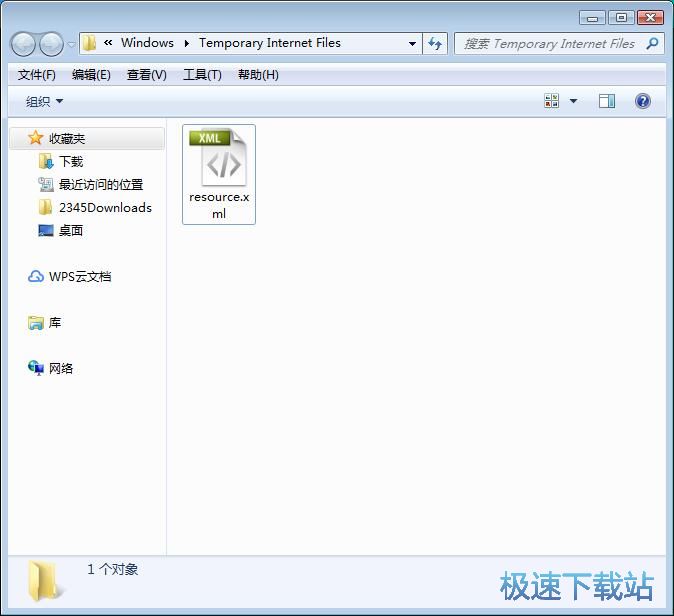
Task: Select 网络 in navigation pane
Action: tap(61, 368)
